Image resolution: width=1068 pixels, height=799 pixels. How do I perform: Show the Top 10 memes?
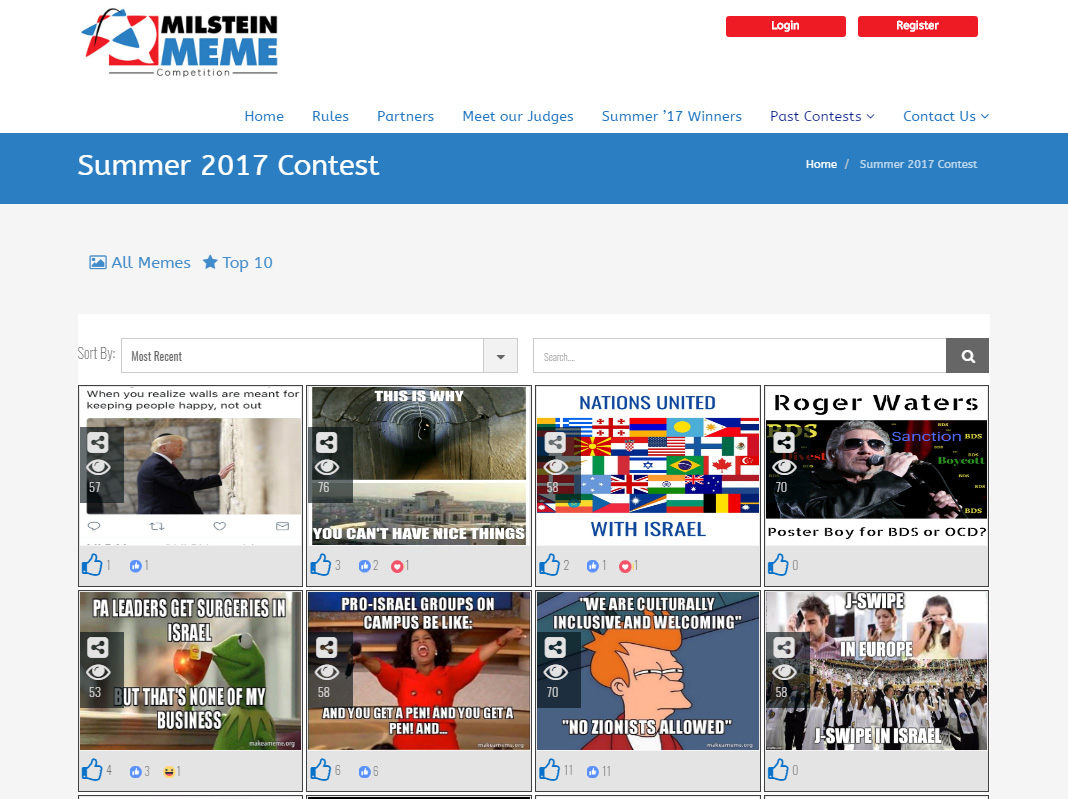238,262
